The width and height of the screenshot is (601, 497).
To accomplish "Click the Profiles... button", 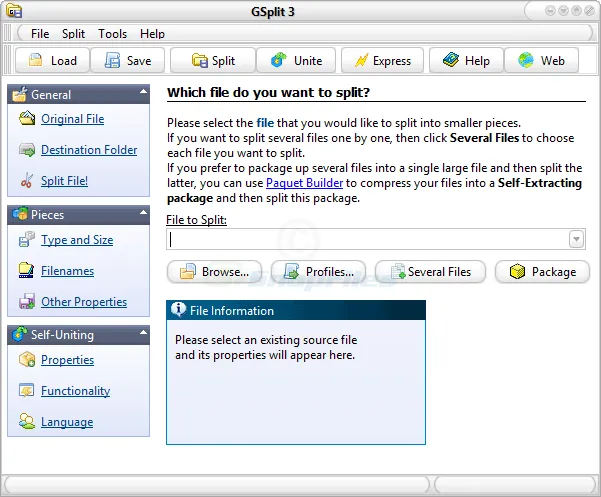I will pos(319,272).
